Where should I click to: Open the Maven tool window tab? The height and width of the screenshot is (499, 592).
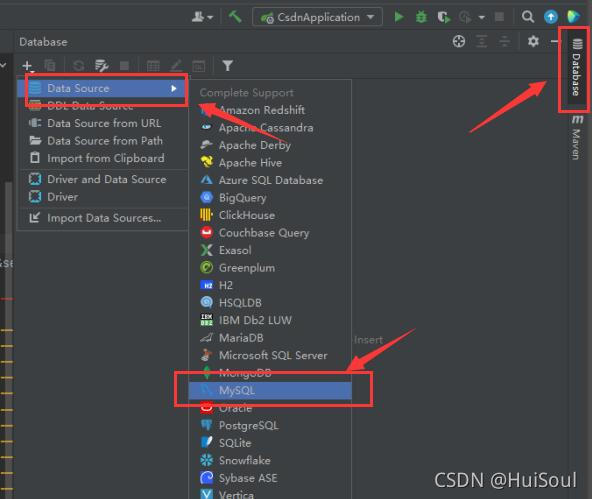coord(576,138)
